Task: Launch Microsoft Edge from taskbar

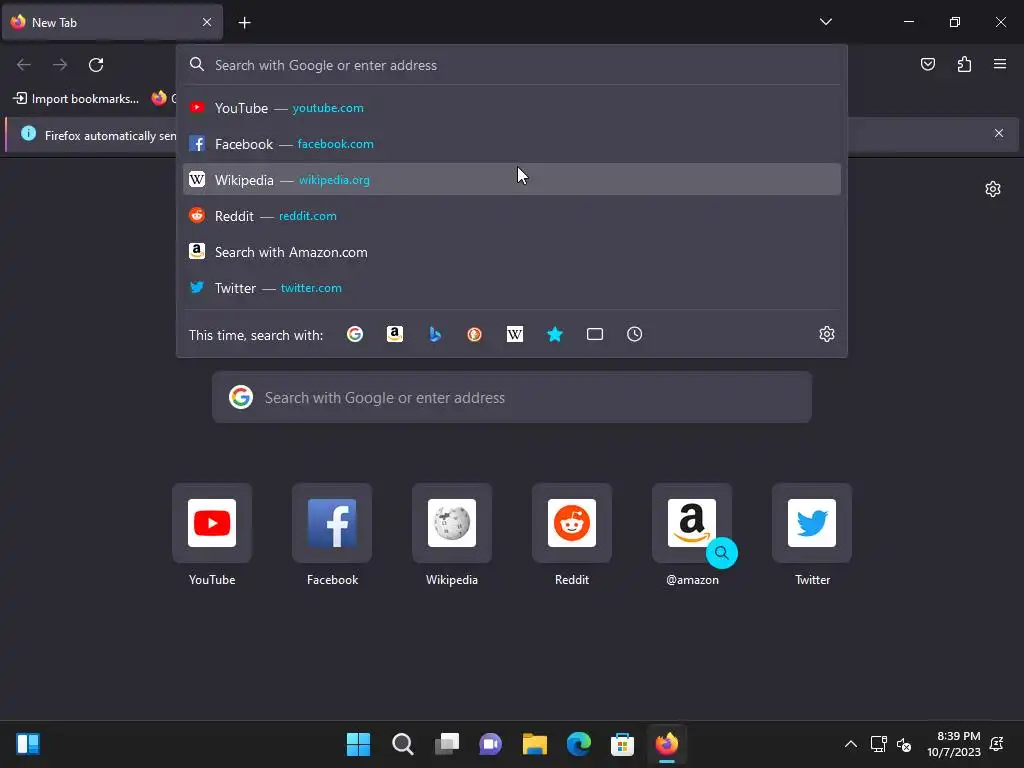Action: point(579,744)
